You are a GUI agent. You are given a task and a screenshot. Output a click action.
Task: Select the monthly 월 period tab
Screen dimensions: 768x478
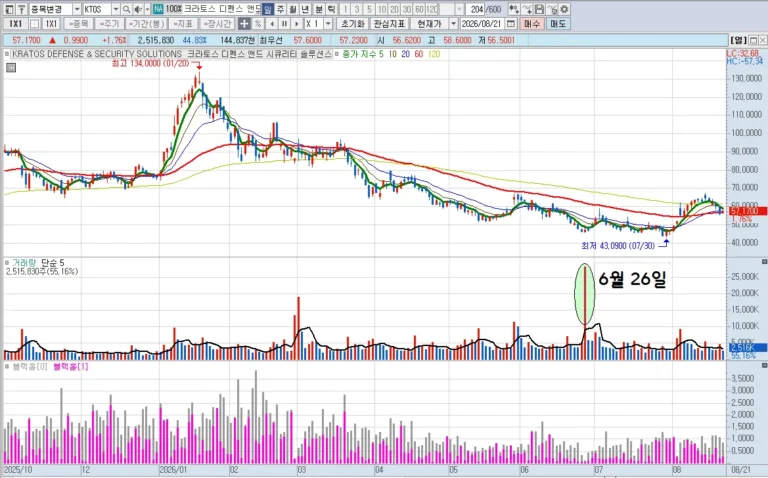(293, 9)
